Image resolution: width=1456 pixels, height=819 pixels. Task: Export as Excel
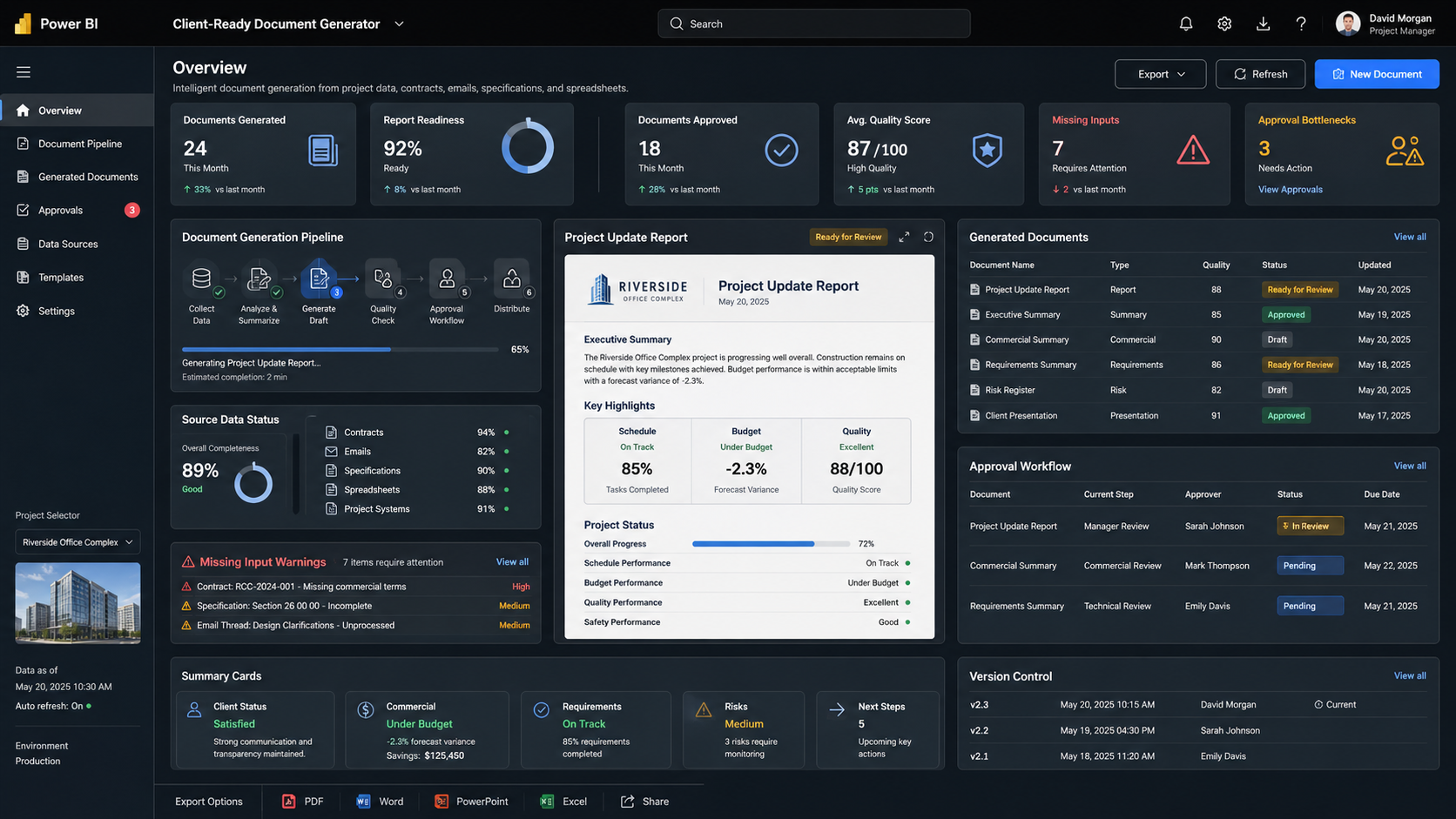point(563,802)
